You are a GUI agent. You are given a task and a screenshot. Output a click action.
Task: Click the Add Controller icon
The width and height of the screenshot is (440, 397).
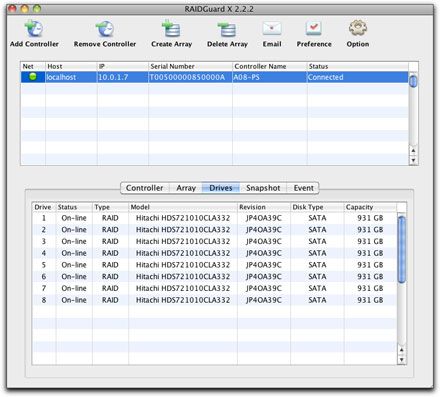click(34, 29)
